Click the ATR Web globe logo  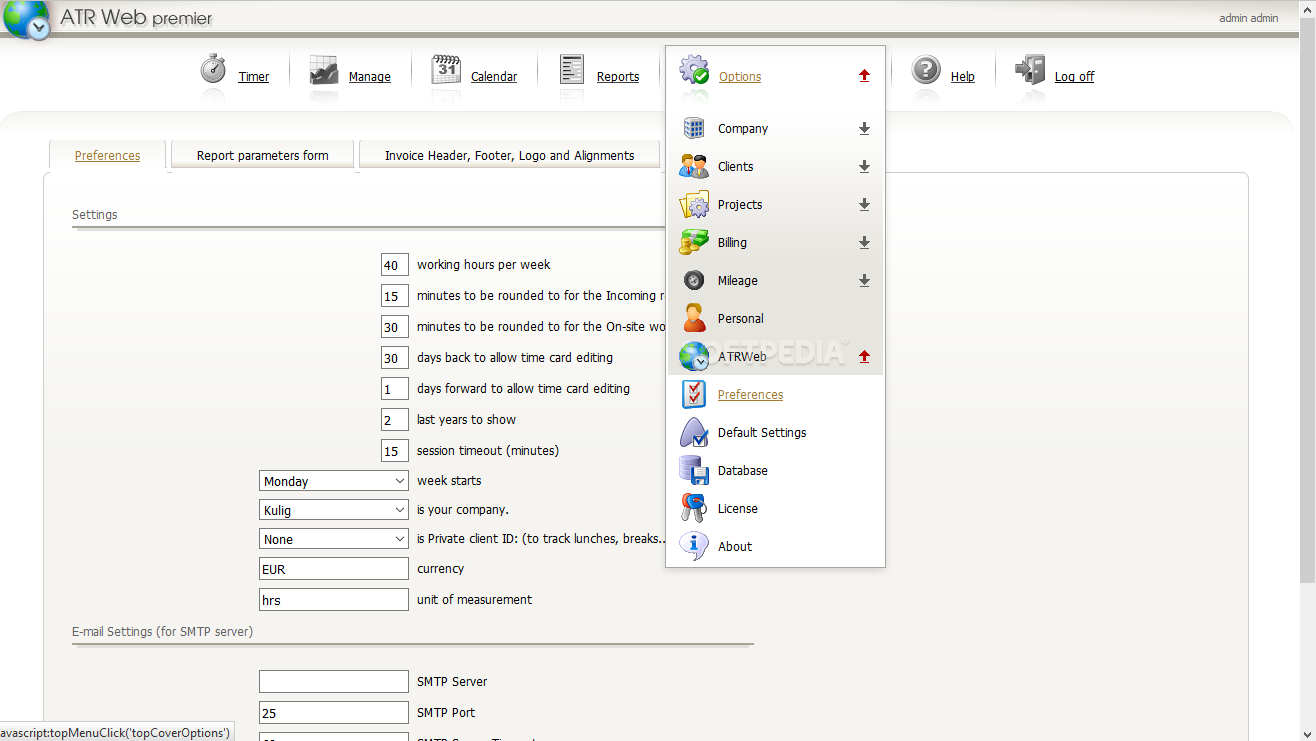point(26,19)
